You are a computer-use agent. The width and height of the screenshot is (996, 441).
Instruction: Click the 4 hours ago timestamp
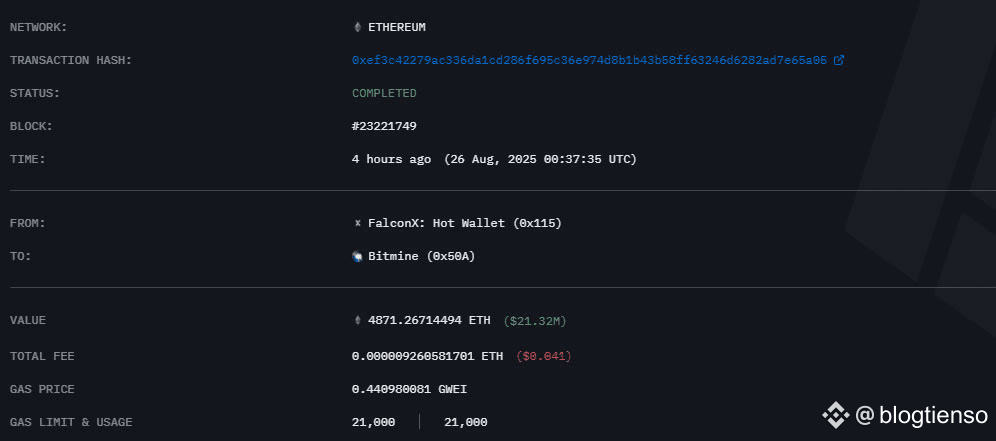(x=391, y=159)
